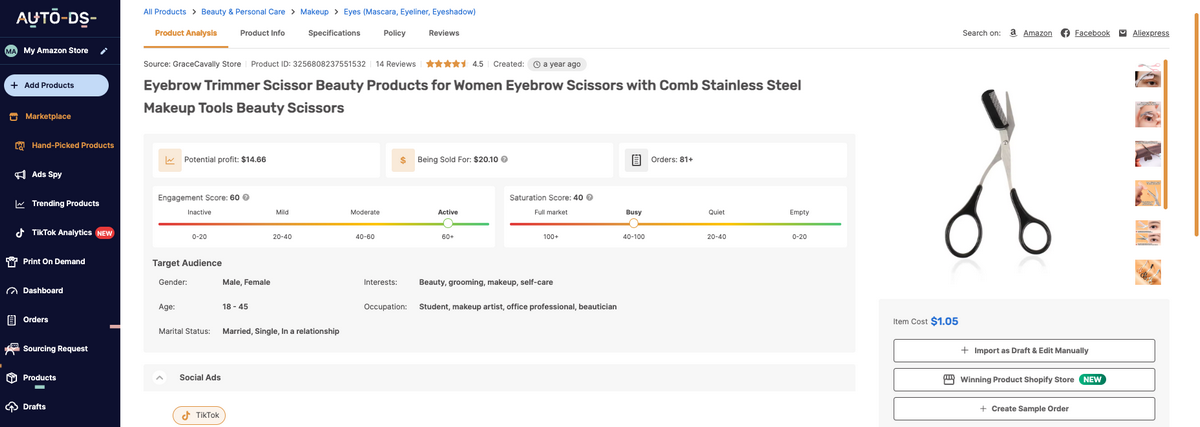Image resolution: width=1200 pixels, height=427 pixels.
Task: Click the Facebook search icon
Action: [1065, 33]
